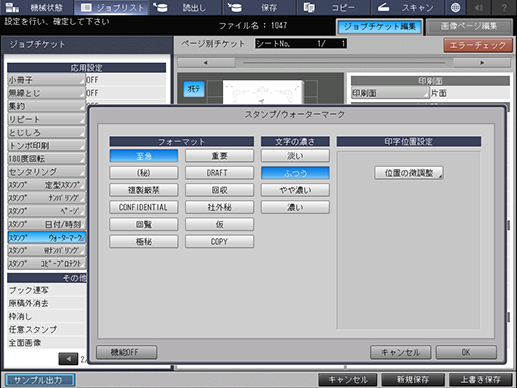Open the 印刷面 print side setting
The height and width of the screenshot is (388, 517).
point(390,93)
